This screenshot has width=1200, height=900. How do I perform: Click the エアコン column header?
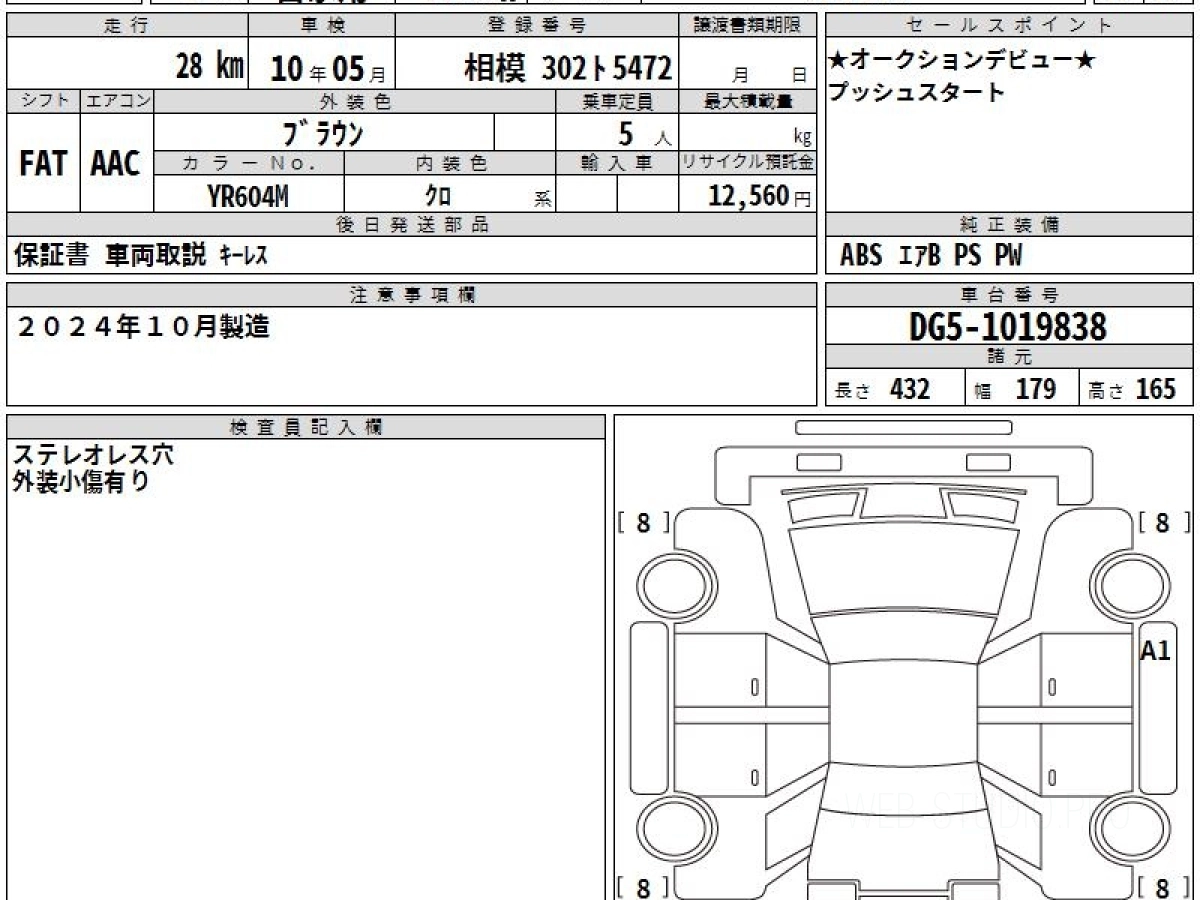coord(117,101)
